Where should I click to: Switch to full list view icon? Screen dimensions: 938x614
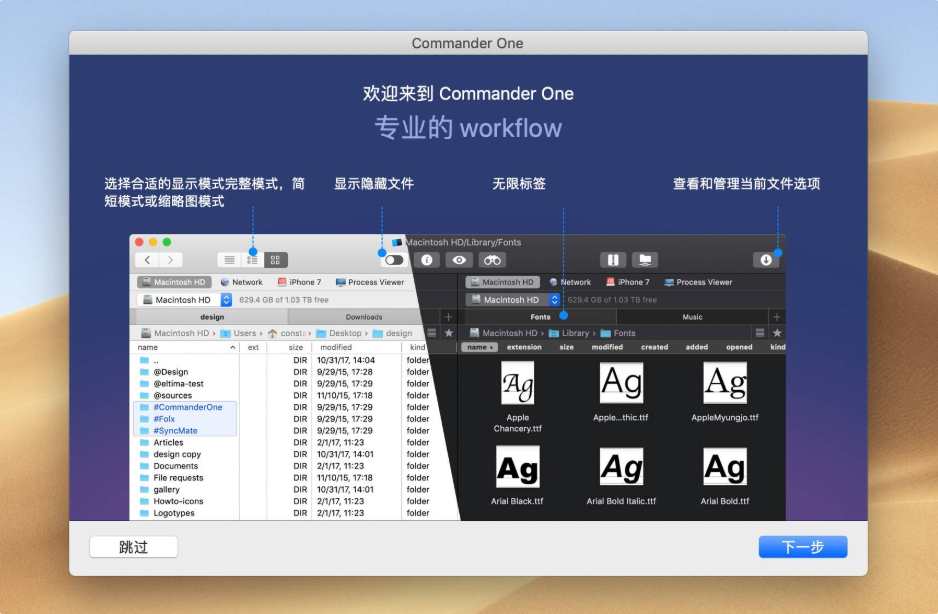coord(229,260)
